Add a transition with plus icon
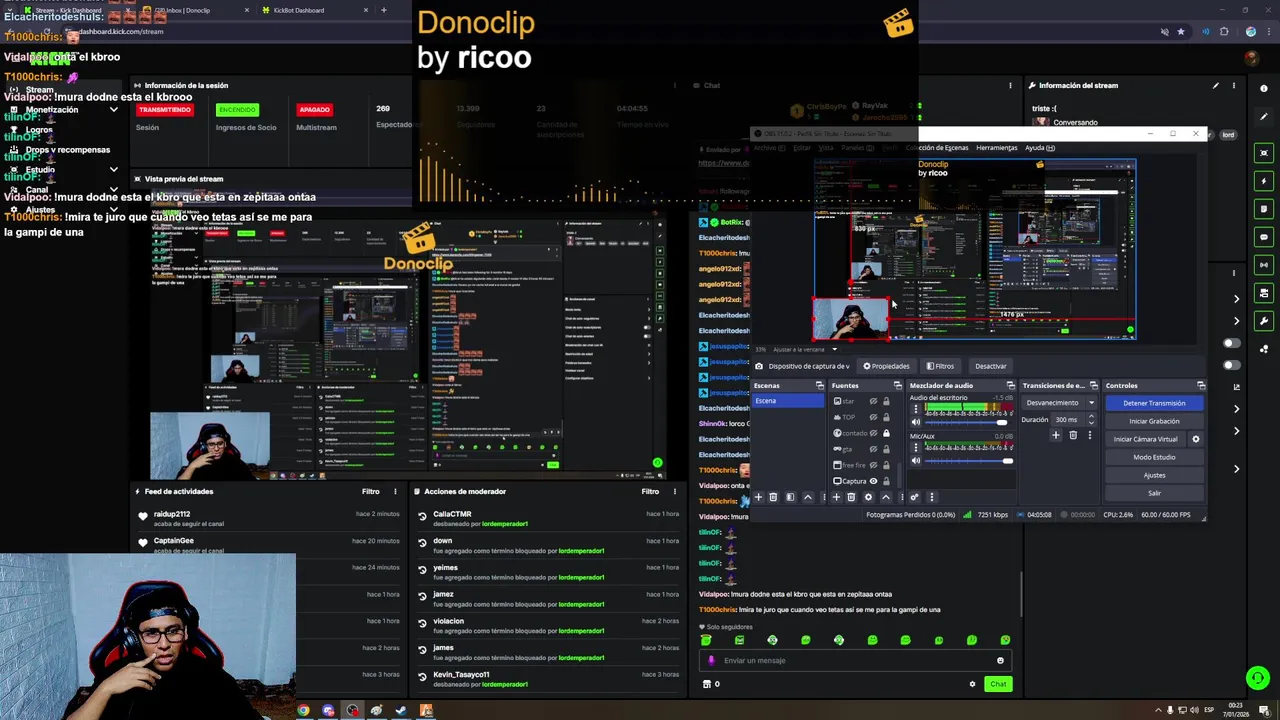 [1055, 435]
